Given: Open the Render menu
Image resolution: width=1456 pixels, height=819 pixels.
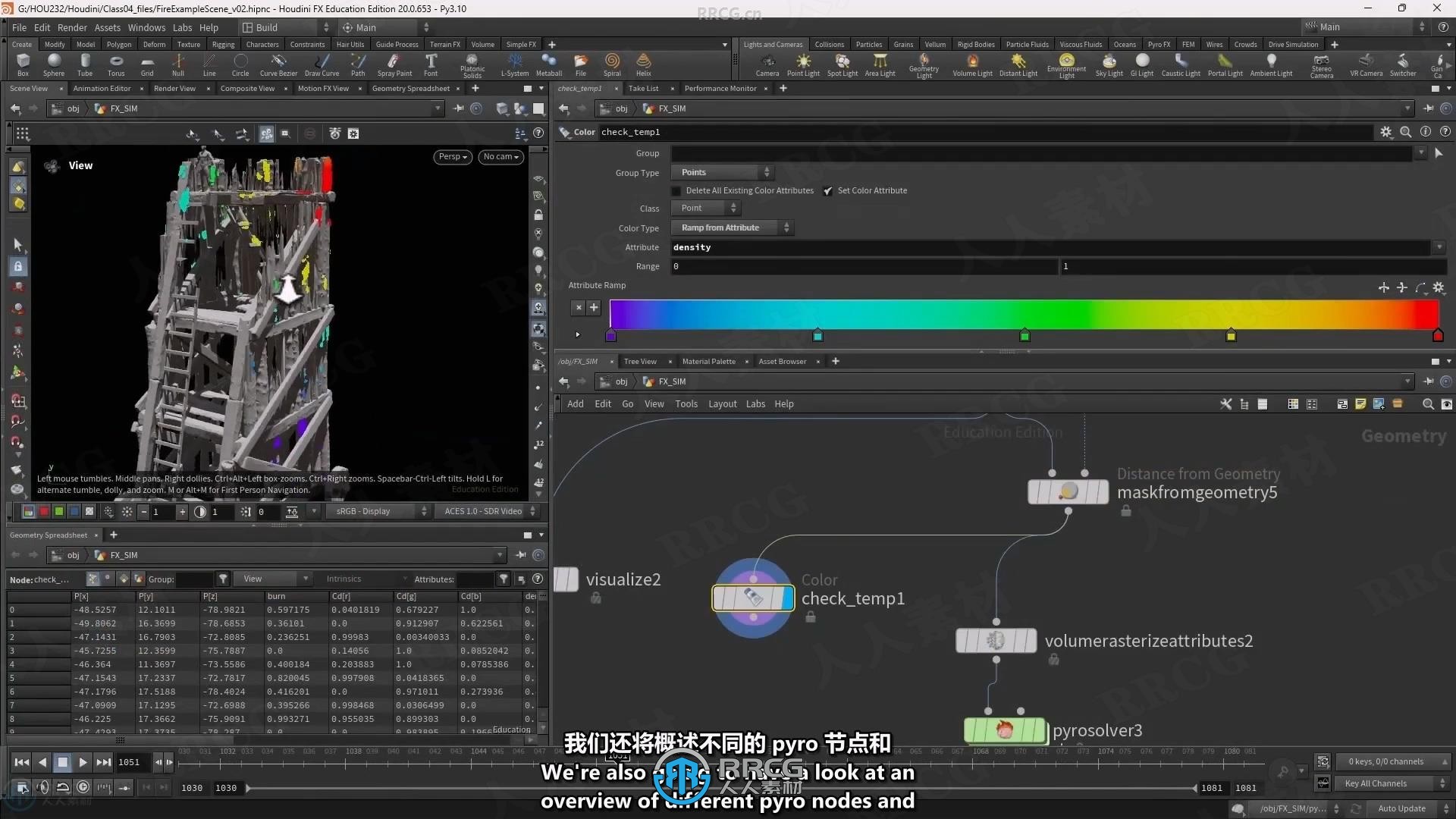Looking at the screenshot, I should click(x=72, y=27).
